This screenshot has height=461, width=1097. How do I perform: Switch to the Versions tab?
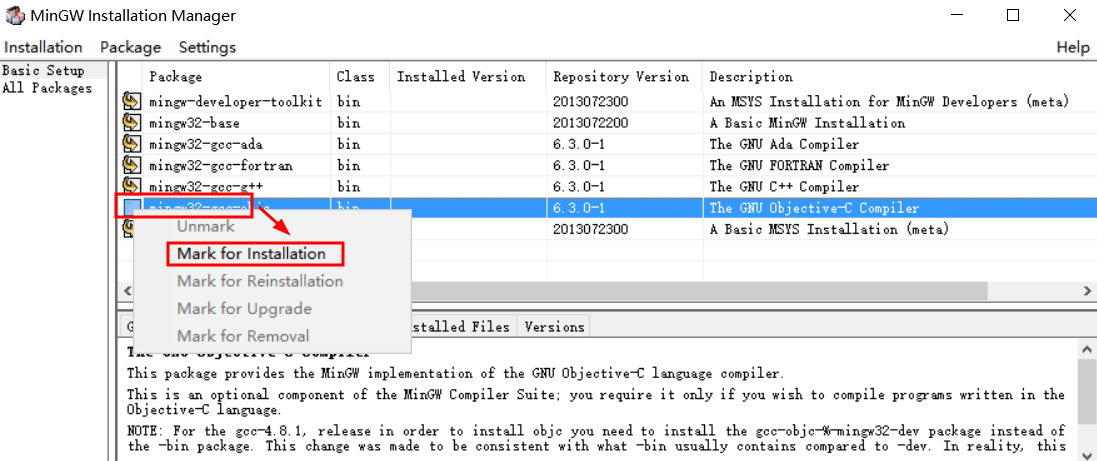[554, 327]
